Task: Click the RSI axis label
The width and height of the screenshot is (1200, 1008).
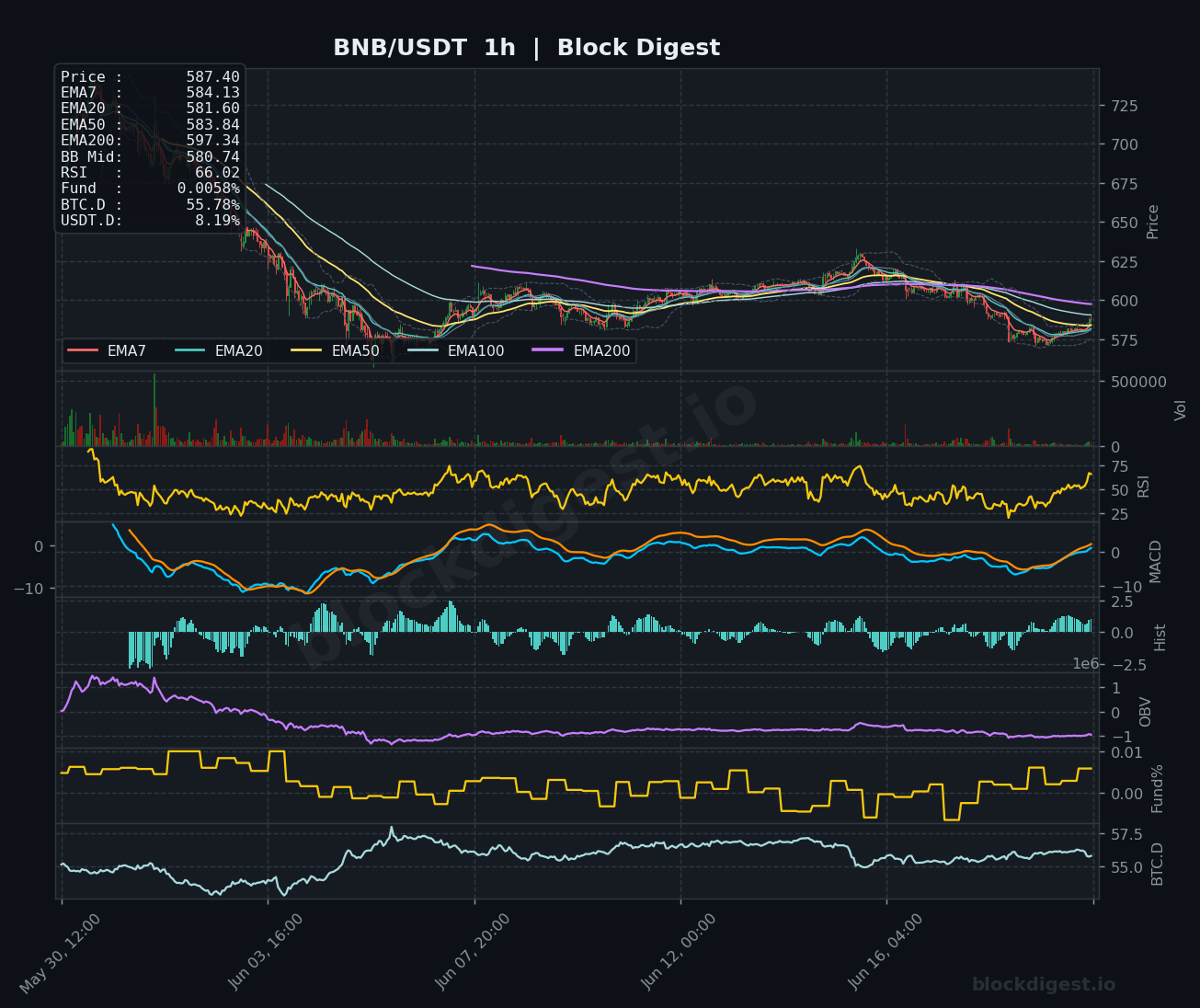Action: pyautogui.click(x=1144, y=487)
